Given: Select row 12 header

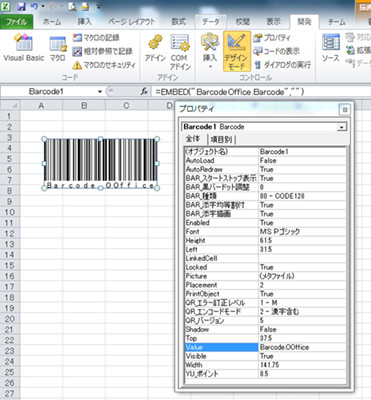Looking at the screenshot, I should pyautogui.click(x=10, y=233).
